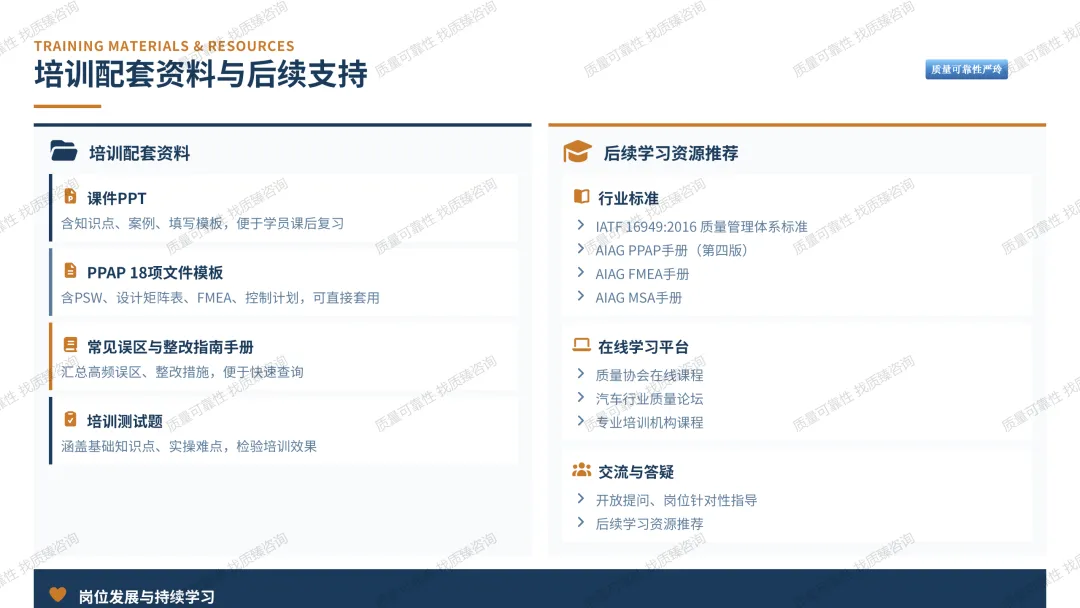1080x608 pixels.
Task: Click the text 含知识点、案例、填写模板，便于学员课后复习
Action: pos(202,223)
